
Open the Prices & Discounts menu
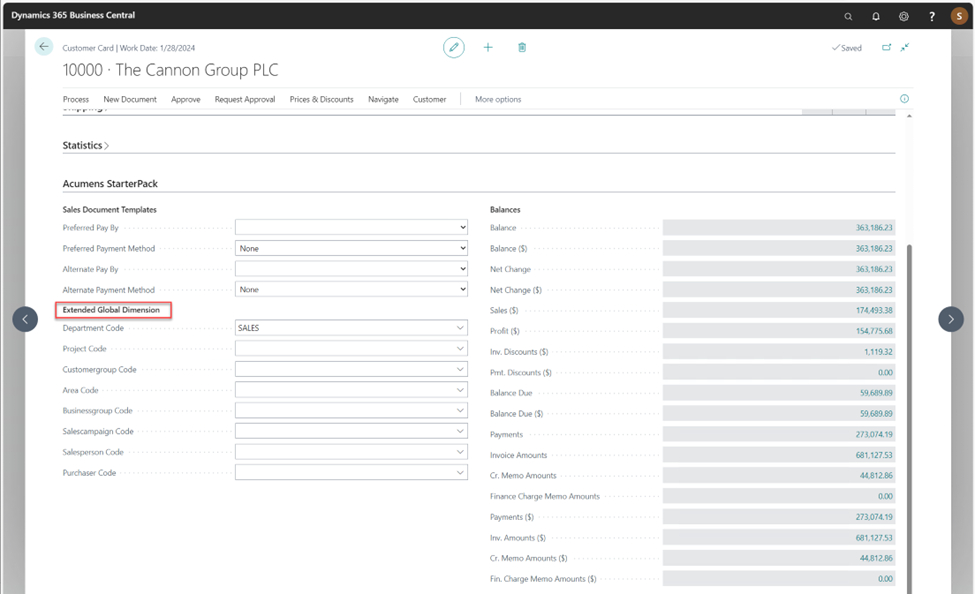tap(321, 100)
